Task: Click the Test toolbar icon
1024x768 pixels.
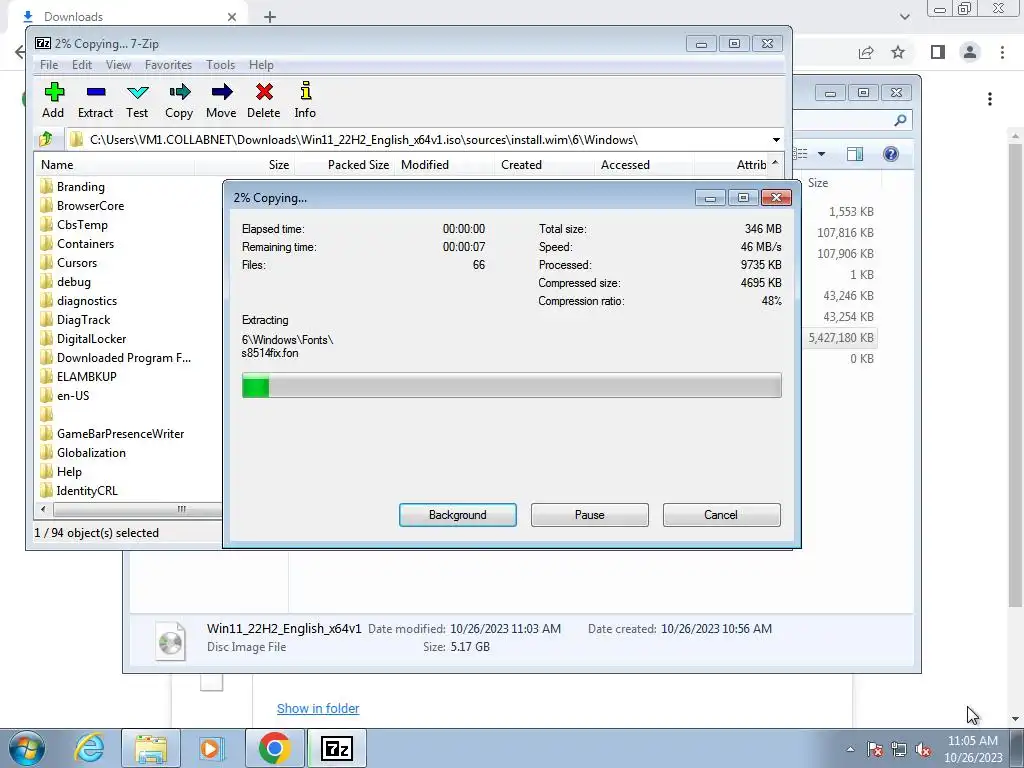Action: 137,100
